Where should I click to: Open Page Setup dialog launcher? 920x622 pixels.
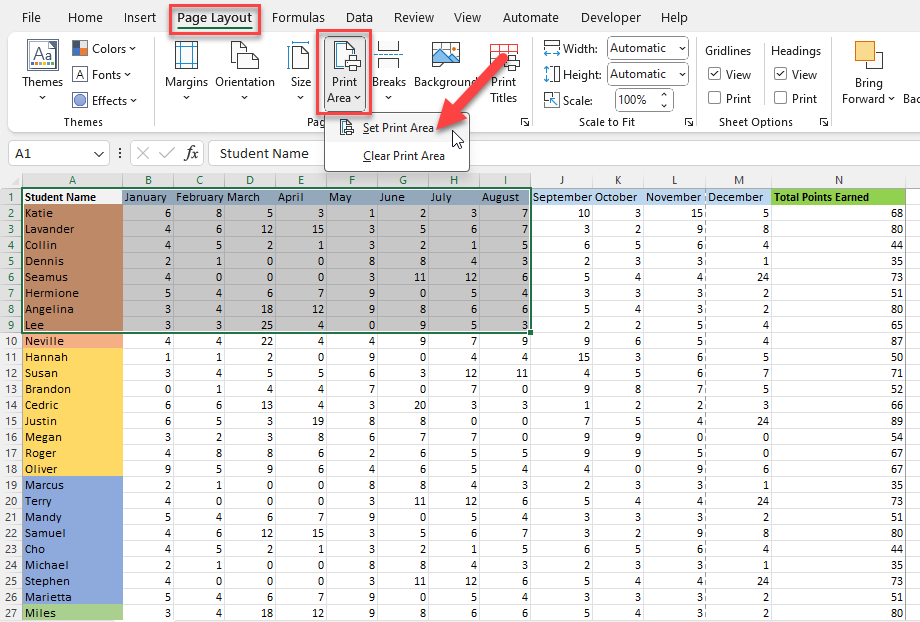[x=525, y=122]
